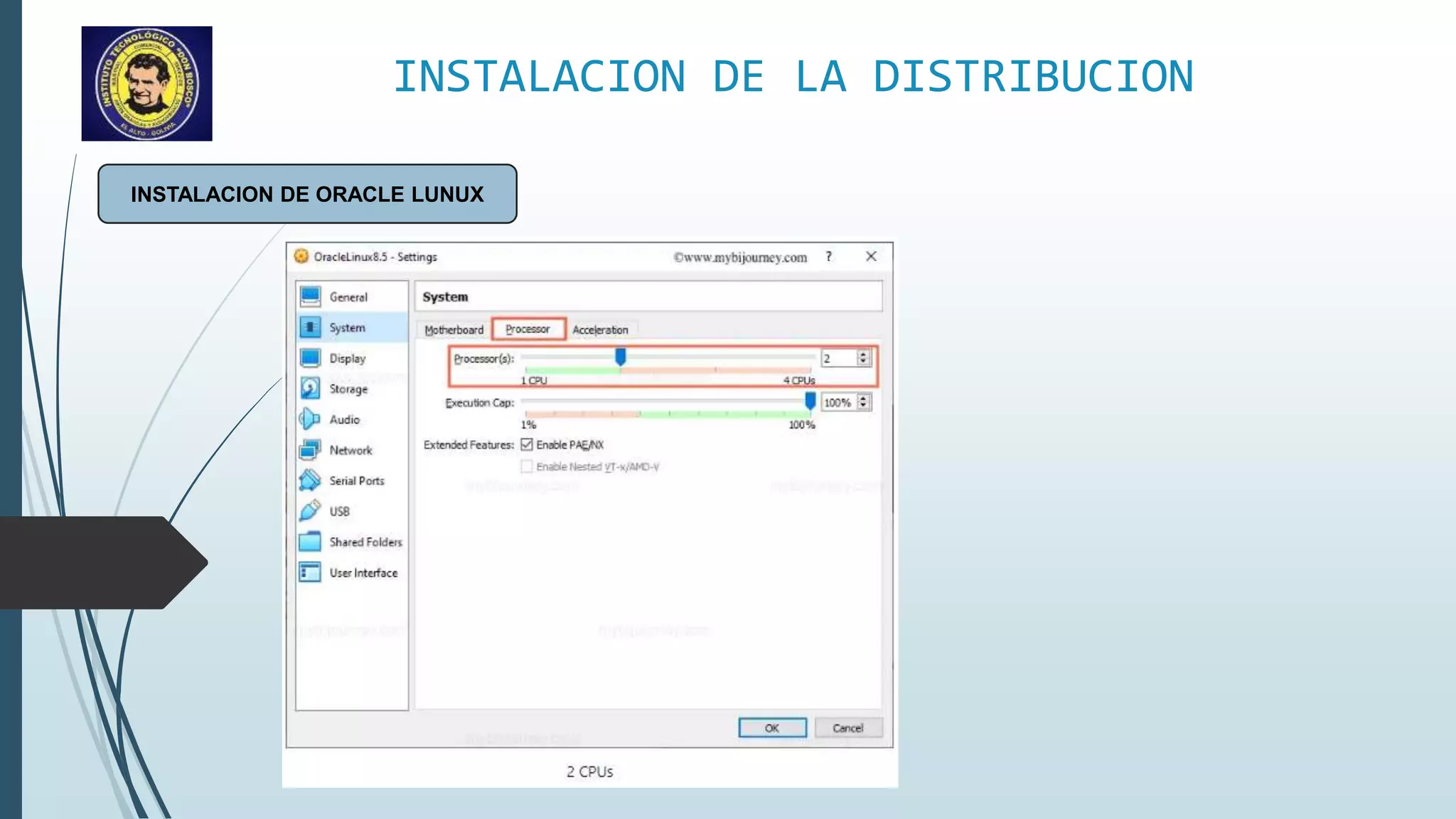Click the 4 CPUs slider end label
Viewport: 1456px width, 819px height.
pos(799,380)
